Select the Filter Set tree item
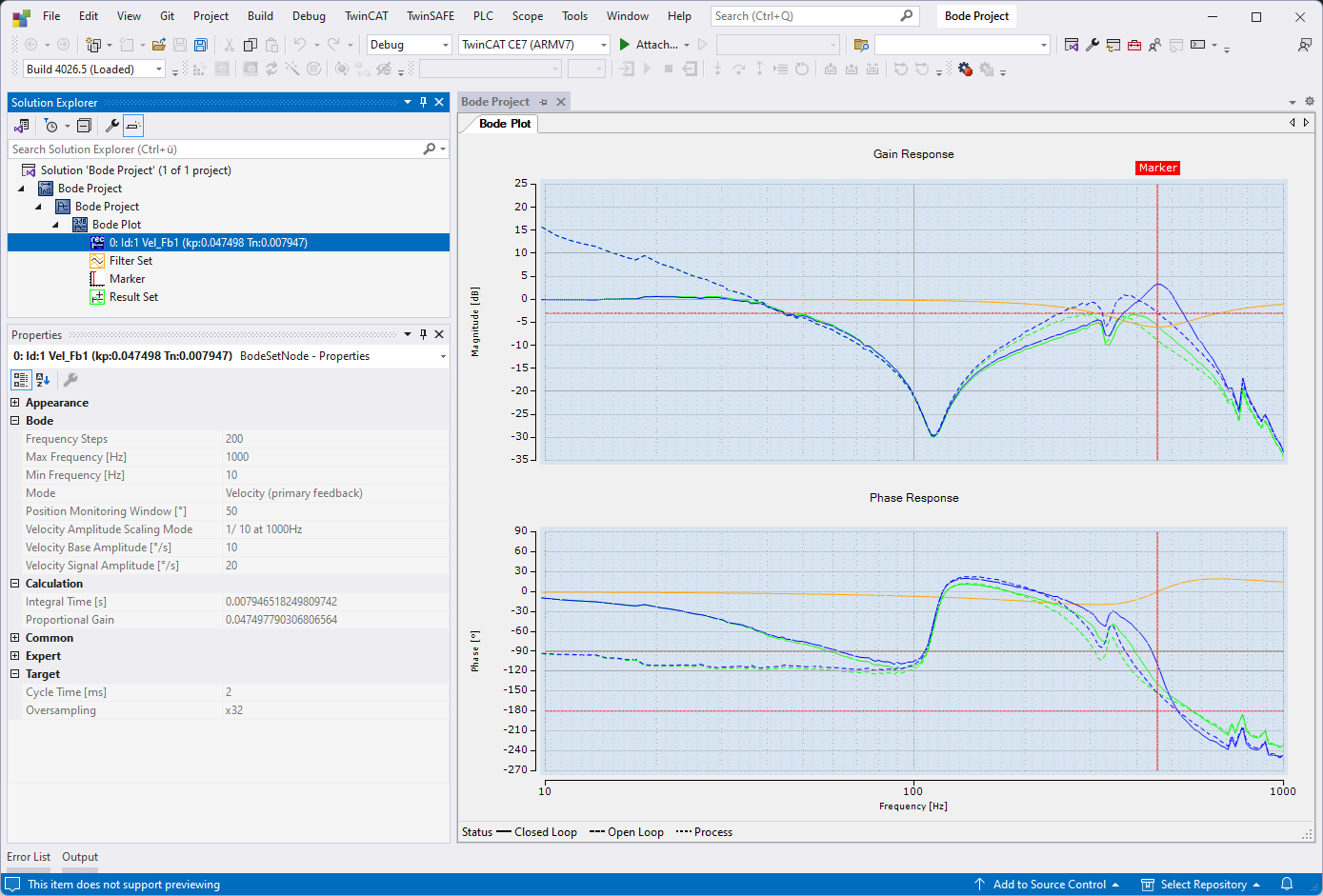This screenshot has width=1323, height=896. (130, 261)
